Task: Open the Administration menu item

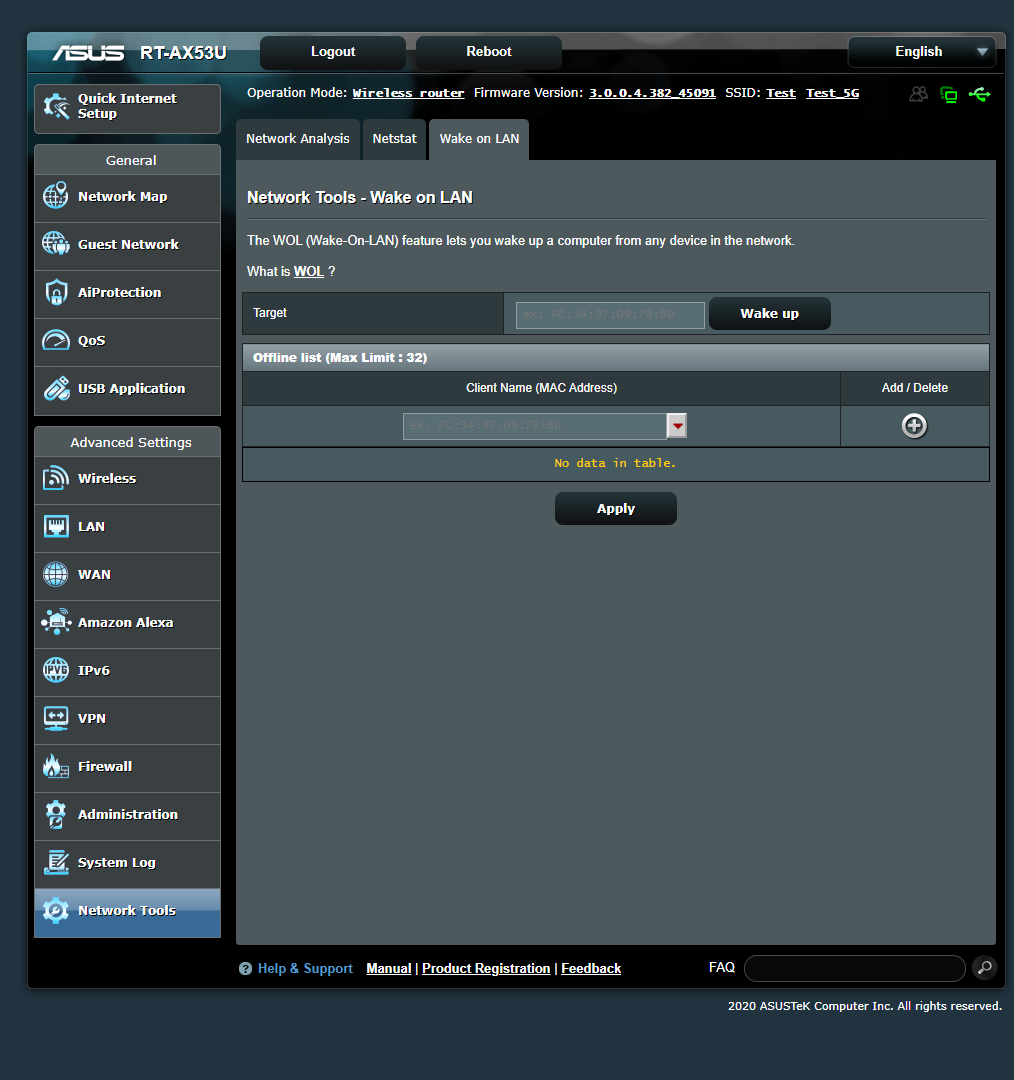Action: click(127, 816)
